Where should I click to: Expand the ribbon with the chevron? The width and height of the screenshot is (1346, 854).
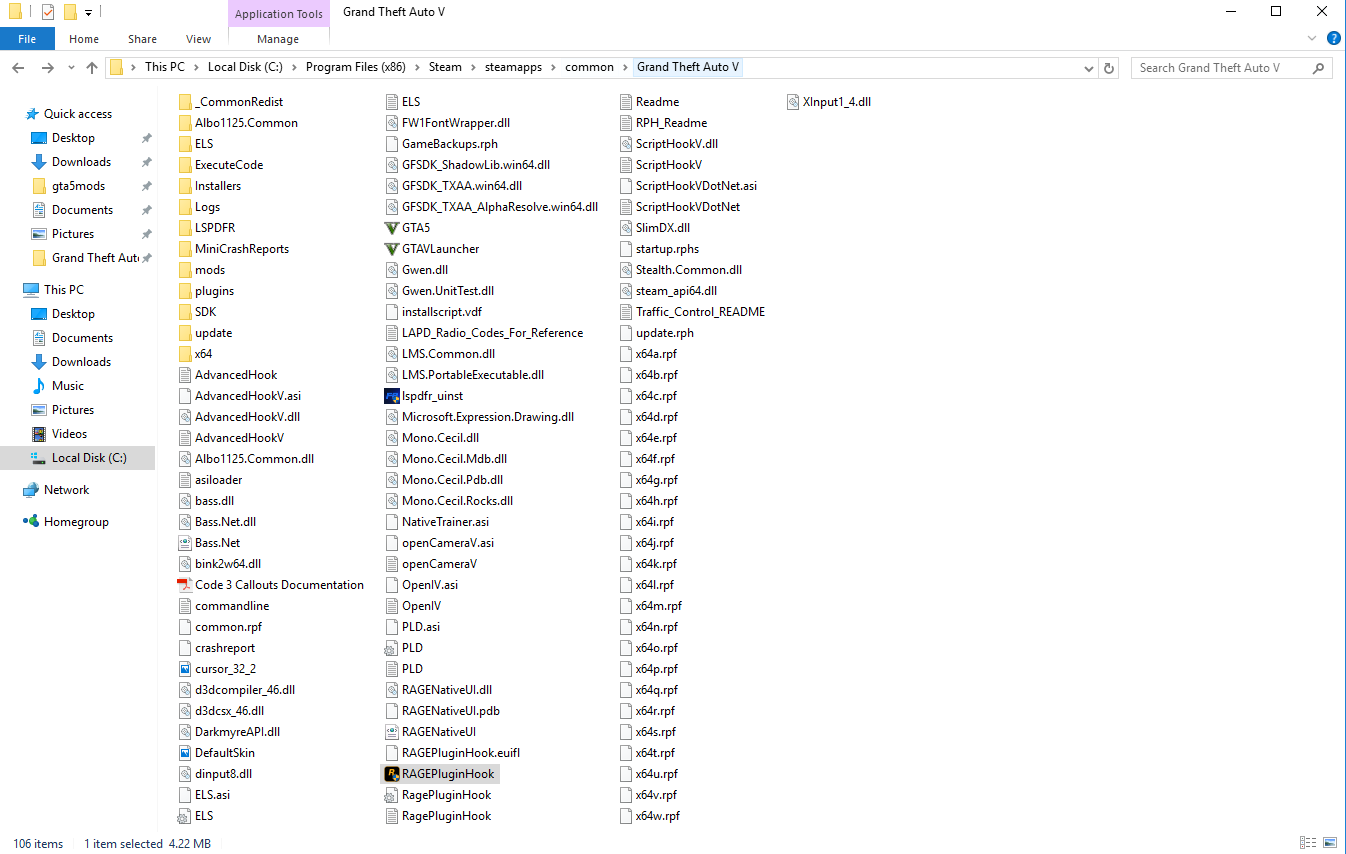pos(1313,38)
